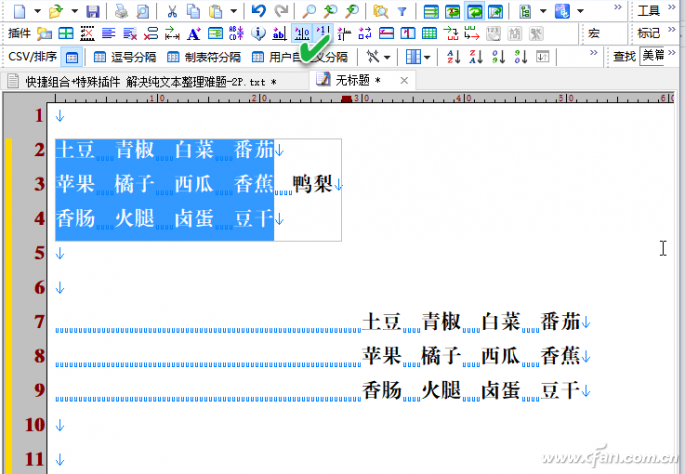Image resolution: width=685 pixels, height=474 pixels.
Task: Click the 查找 find box with 美篇
Action: [x=651, y=56]
